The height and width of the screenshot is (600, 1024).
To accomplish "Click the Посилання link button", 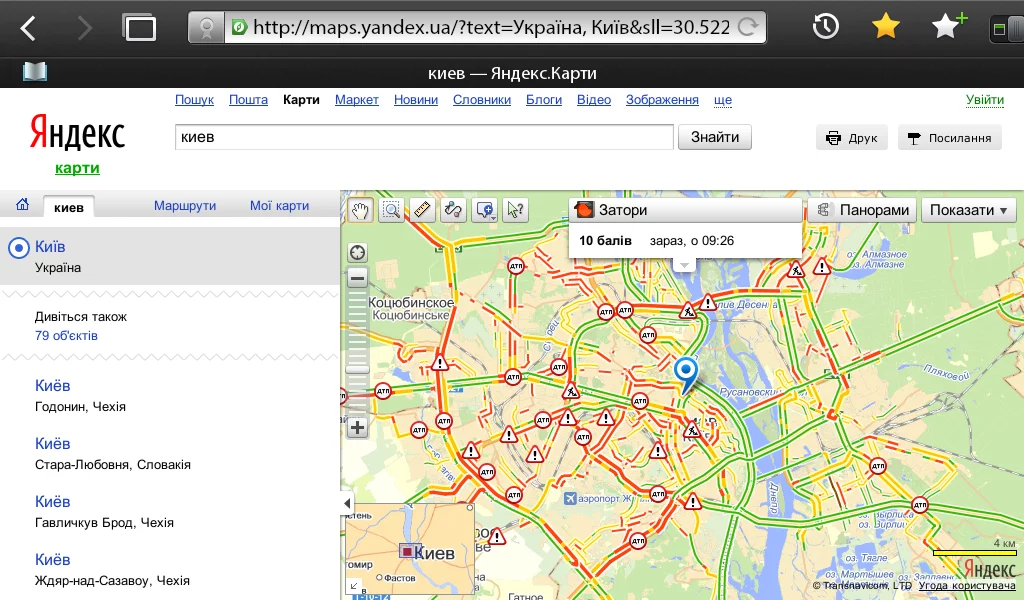I will coord(950,138).
